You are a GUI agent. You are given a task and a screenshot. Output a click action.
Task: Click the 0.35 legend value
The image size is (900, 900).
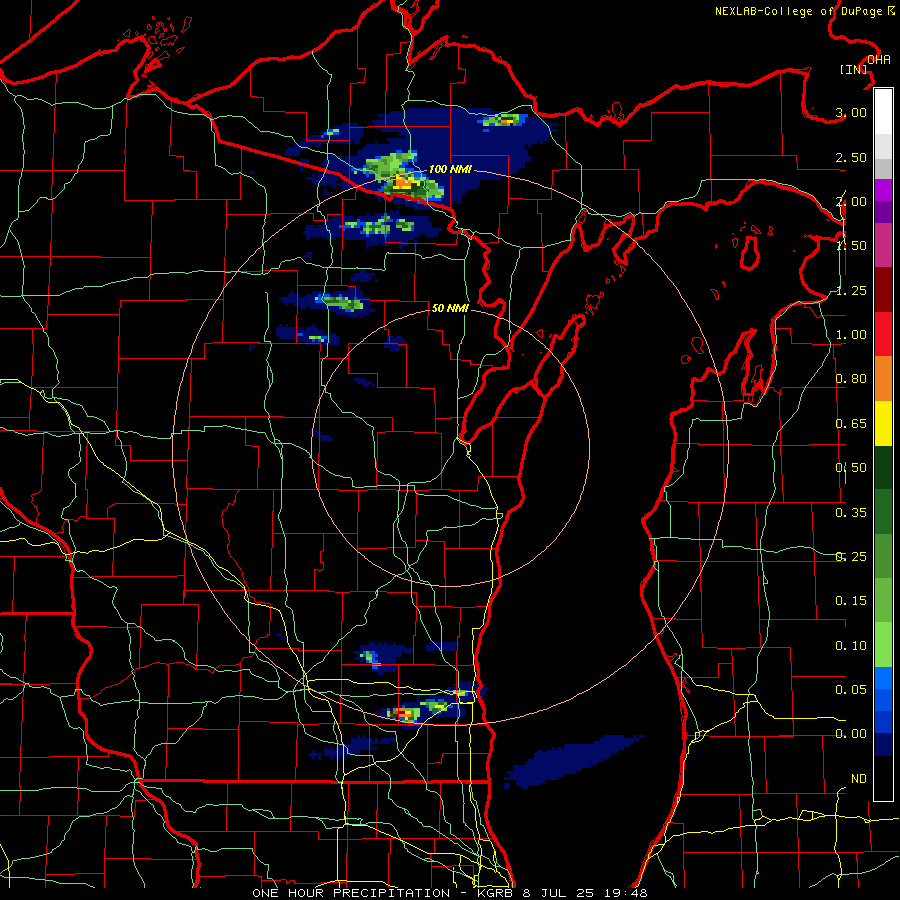pos(851,513)
